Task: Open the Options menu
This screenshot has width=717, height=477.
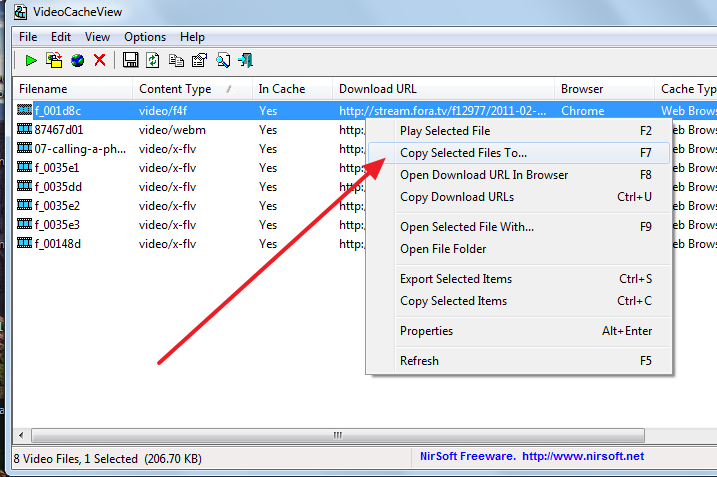Action: coord(145,37)
